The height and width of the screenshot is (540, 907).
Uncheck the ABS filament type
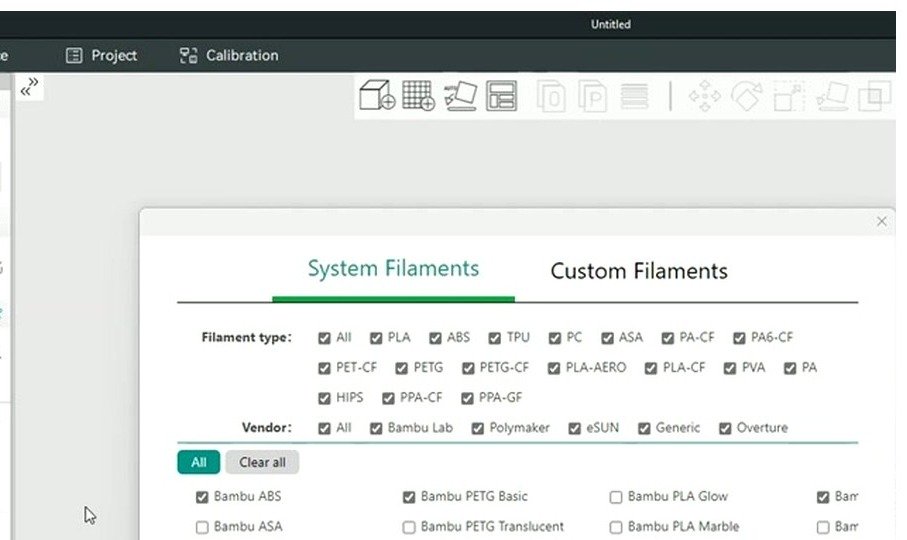(x=435, y=338)
